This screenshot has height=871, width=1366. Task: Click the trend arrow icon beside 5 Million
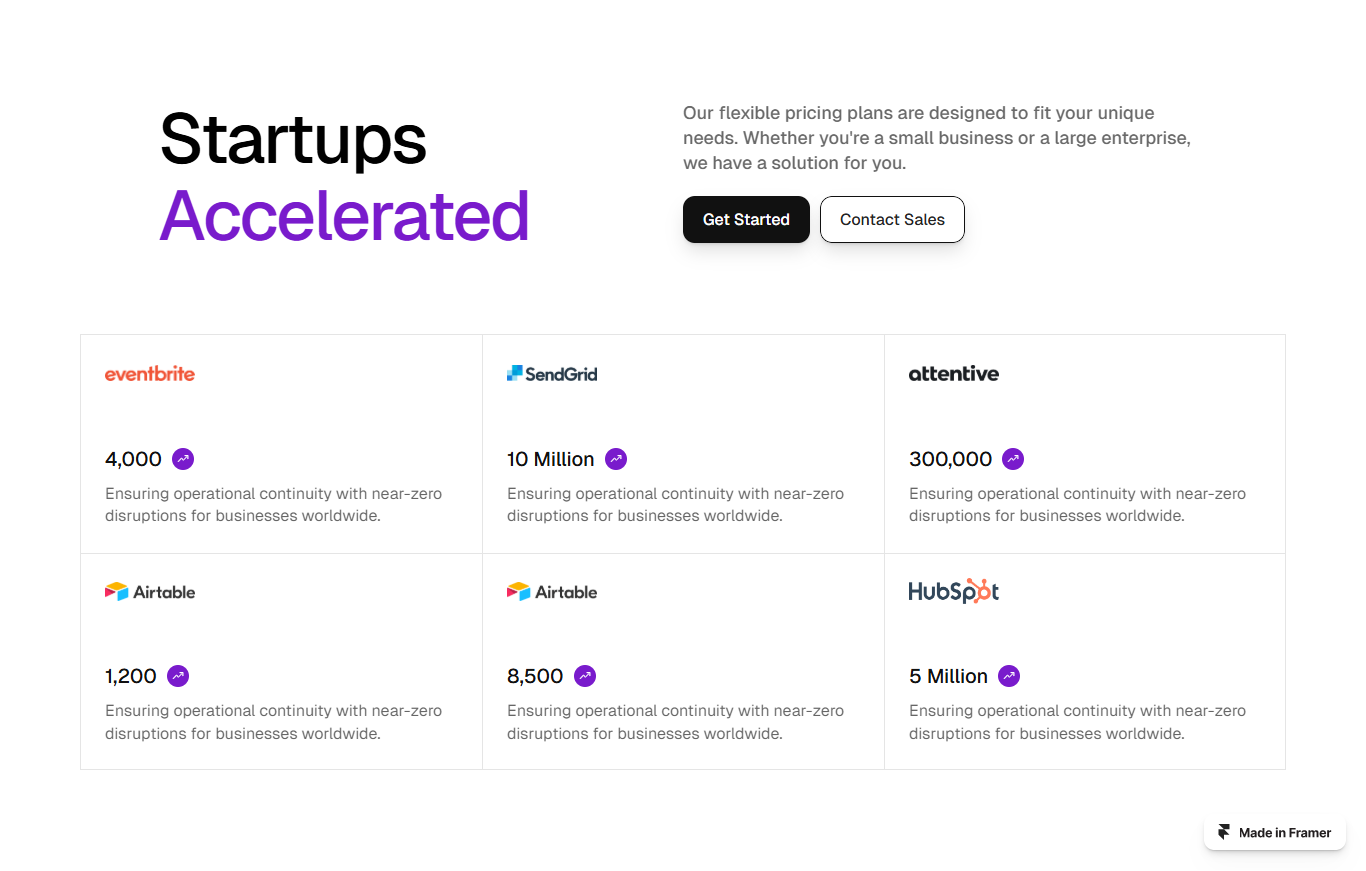tap(1009, 676)
